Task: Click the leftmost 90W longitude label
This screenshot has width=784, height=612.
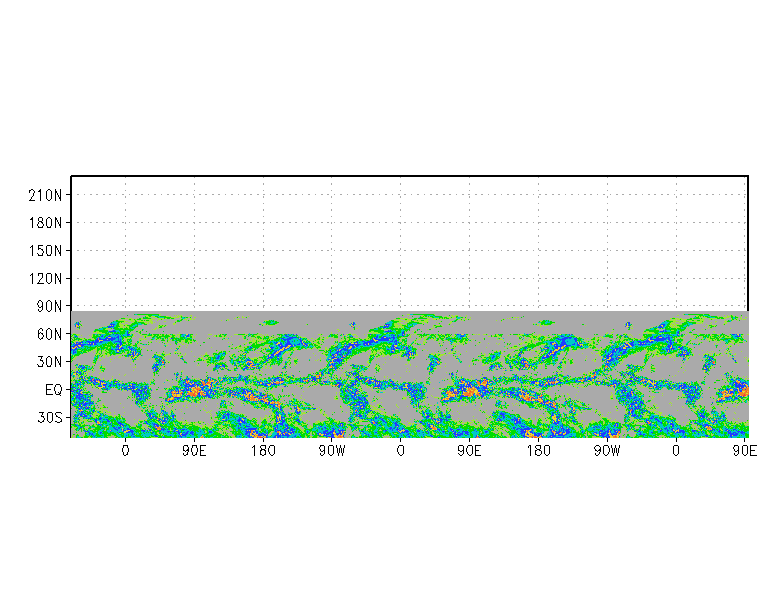Action: tap(332, 451)
